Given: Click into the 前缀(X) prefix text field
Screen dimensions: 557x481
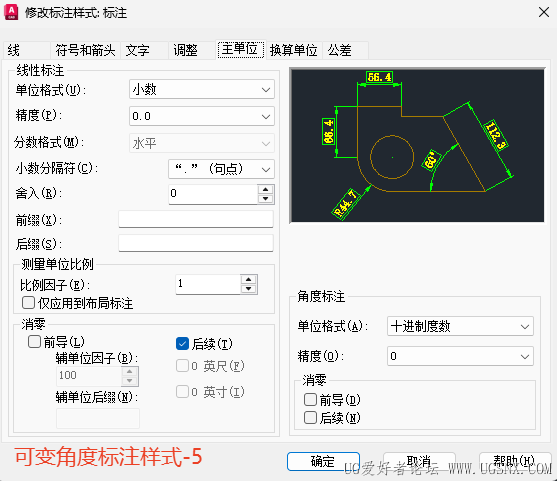Looking at the screenshot, I should coord(196,219).
